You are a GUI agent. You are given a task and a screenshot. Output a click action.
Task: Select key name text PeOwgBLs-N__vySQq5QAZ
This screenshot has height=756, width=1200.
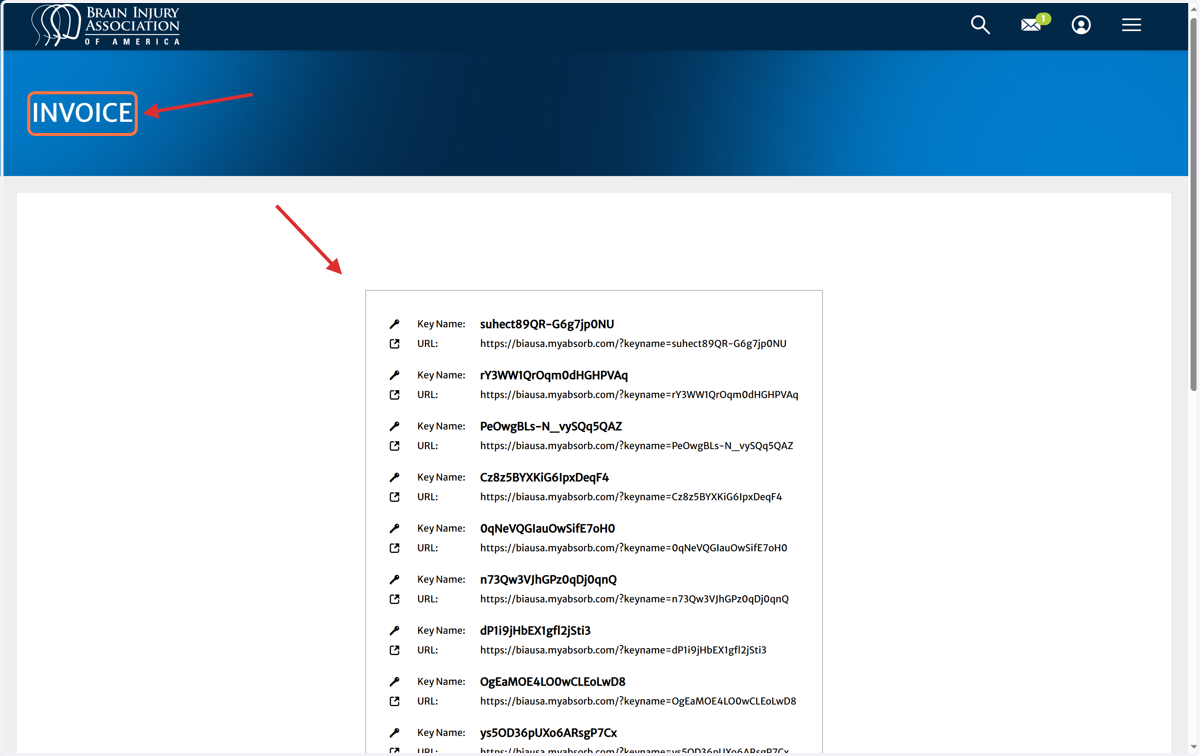[551, 426]
